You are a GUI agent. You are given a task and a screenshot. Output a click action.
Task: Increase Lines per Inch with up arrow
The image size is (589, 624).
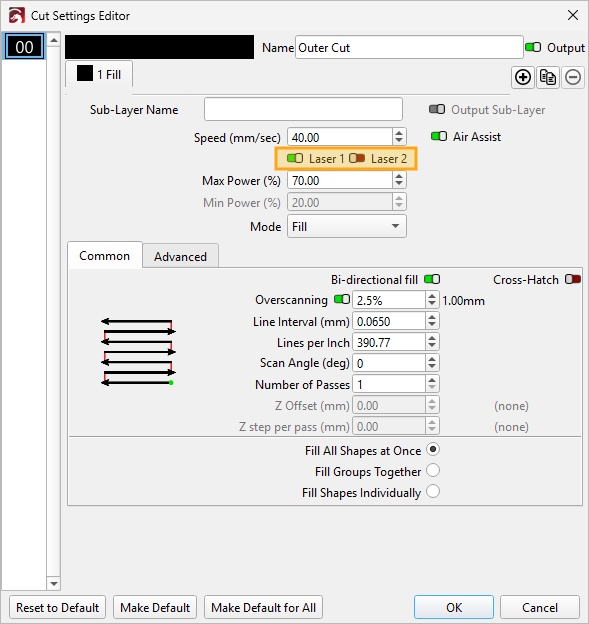click(432, 338)
